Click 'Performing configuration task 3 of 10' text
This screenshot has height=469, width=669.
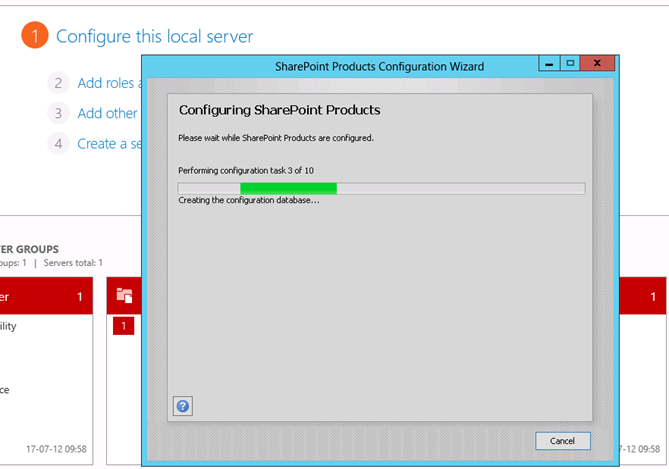click(x=246, y=171)
